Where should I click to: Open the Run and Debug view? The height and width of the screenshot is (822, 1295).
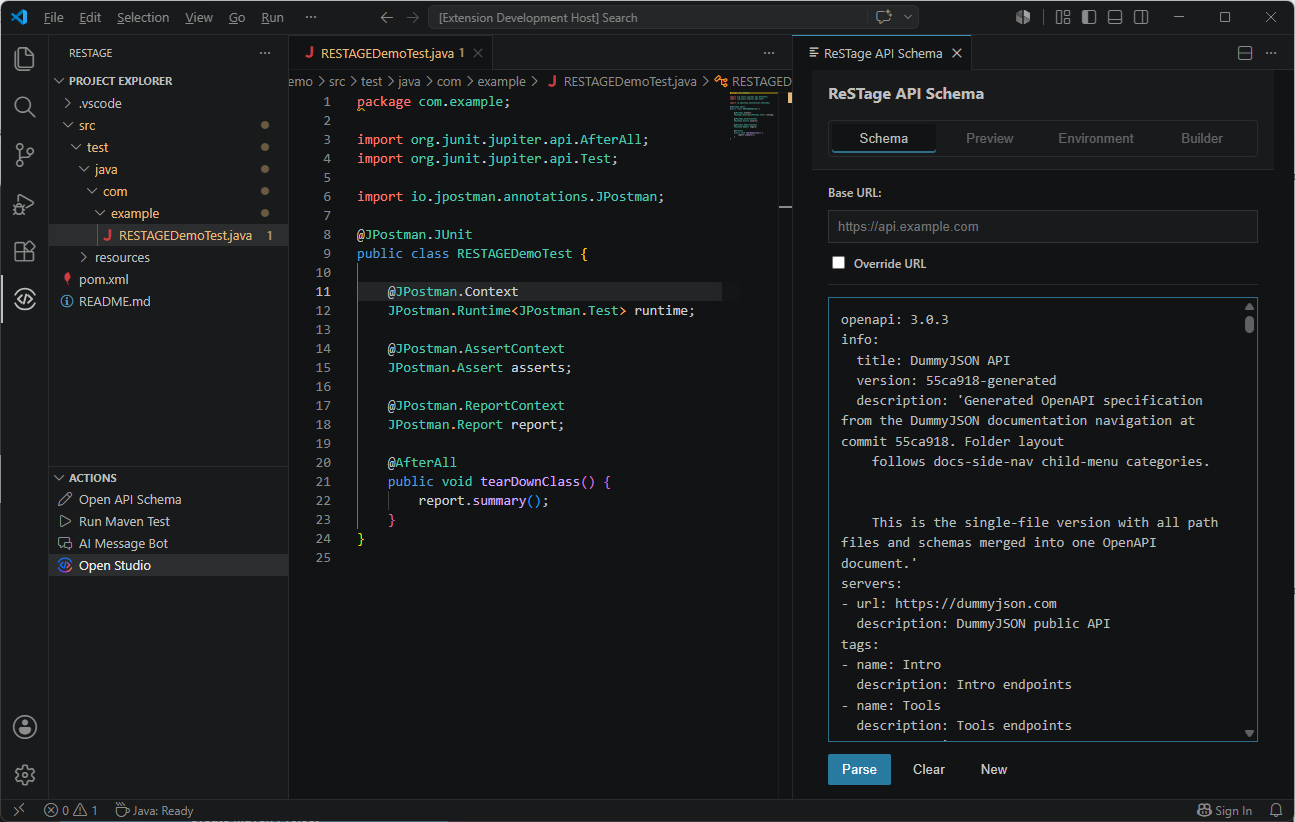pyautogui.click(x=24, y=203)
